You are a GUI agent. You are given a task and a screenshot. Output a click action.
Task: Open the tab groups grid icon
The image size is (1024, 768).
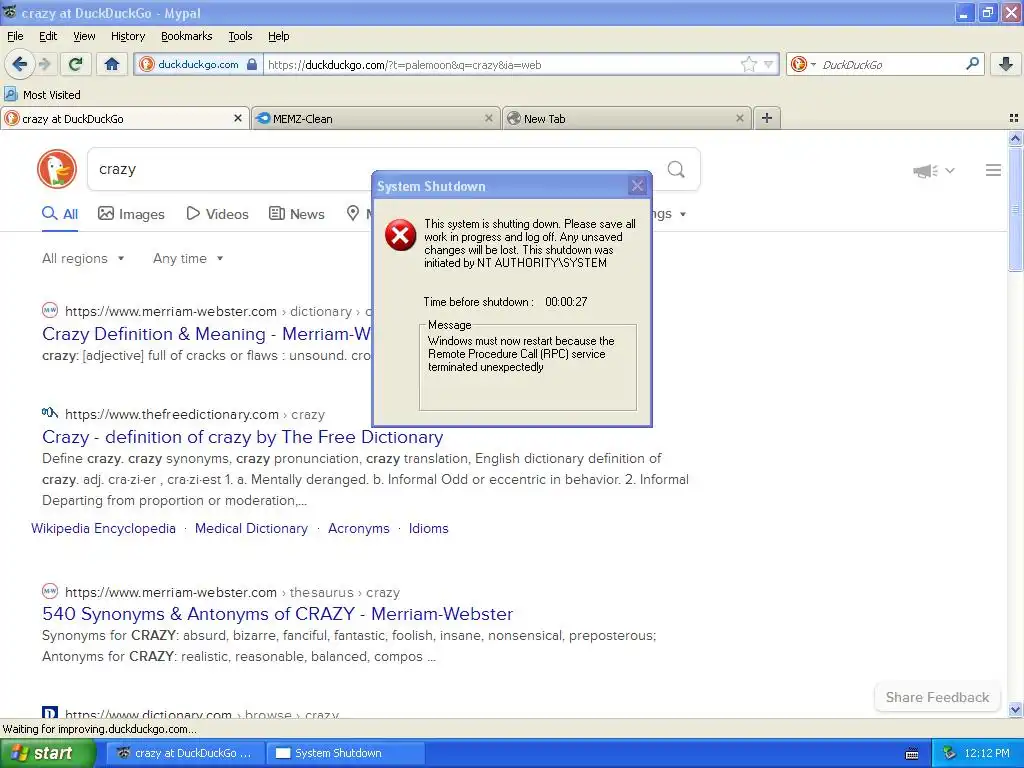click(1014, 118)
